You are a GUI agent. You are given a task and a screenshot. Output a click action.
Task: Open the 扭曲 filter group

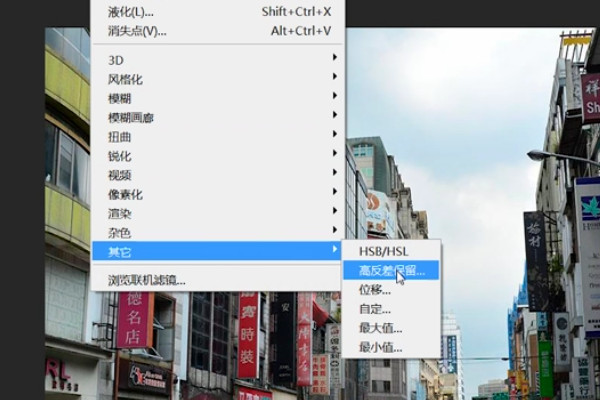coord(217,137)
